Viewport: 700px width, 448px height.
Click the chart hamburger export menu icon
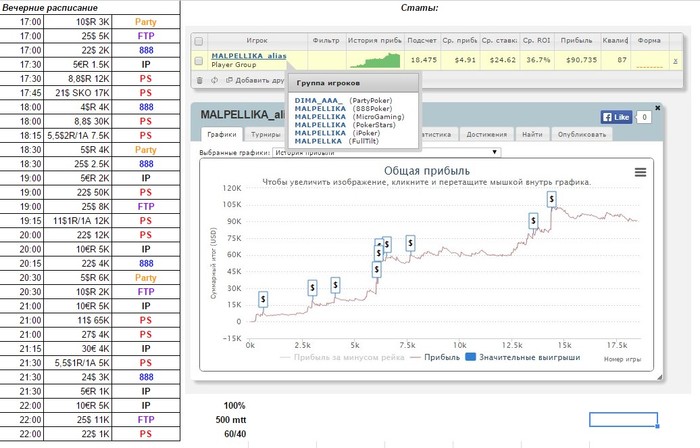640,172
